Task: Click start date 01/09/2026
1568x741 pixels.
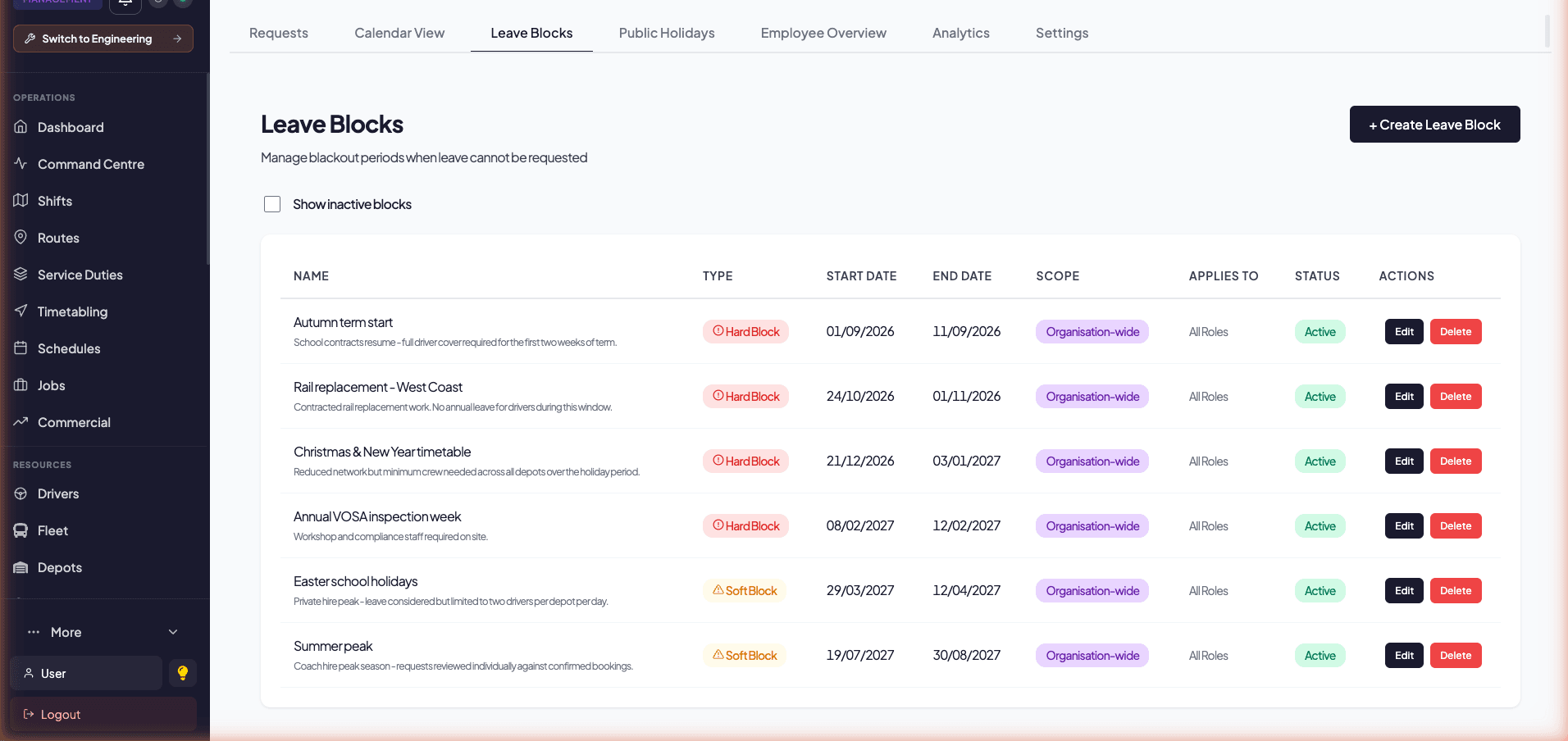Action: (860, 332)
